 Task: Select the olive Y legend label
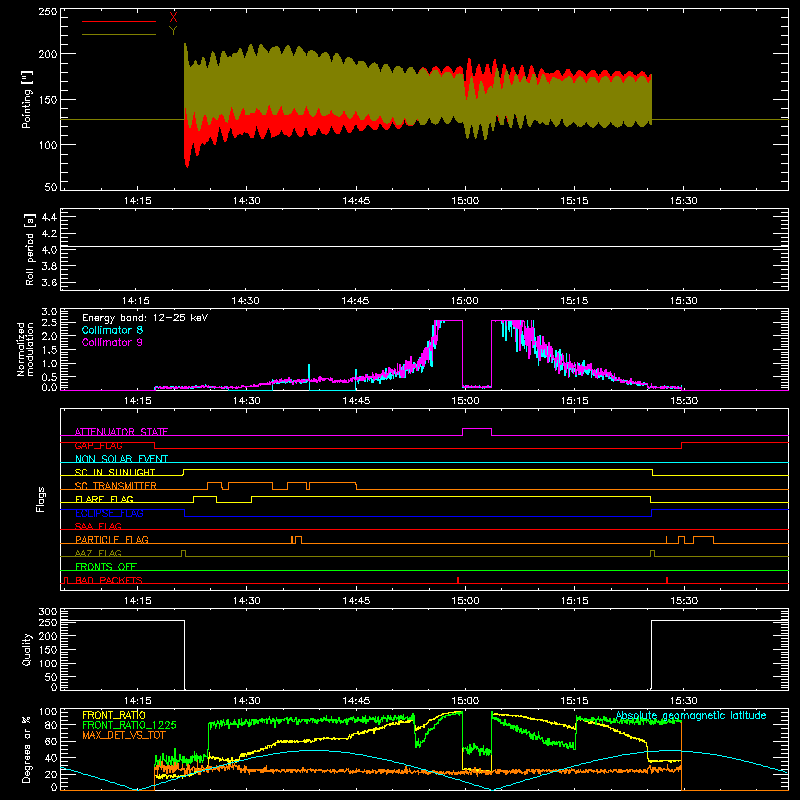pyautogui.click(x=173, y=31)
